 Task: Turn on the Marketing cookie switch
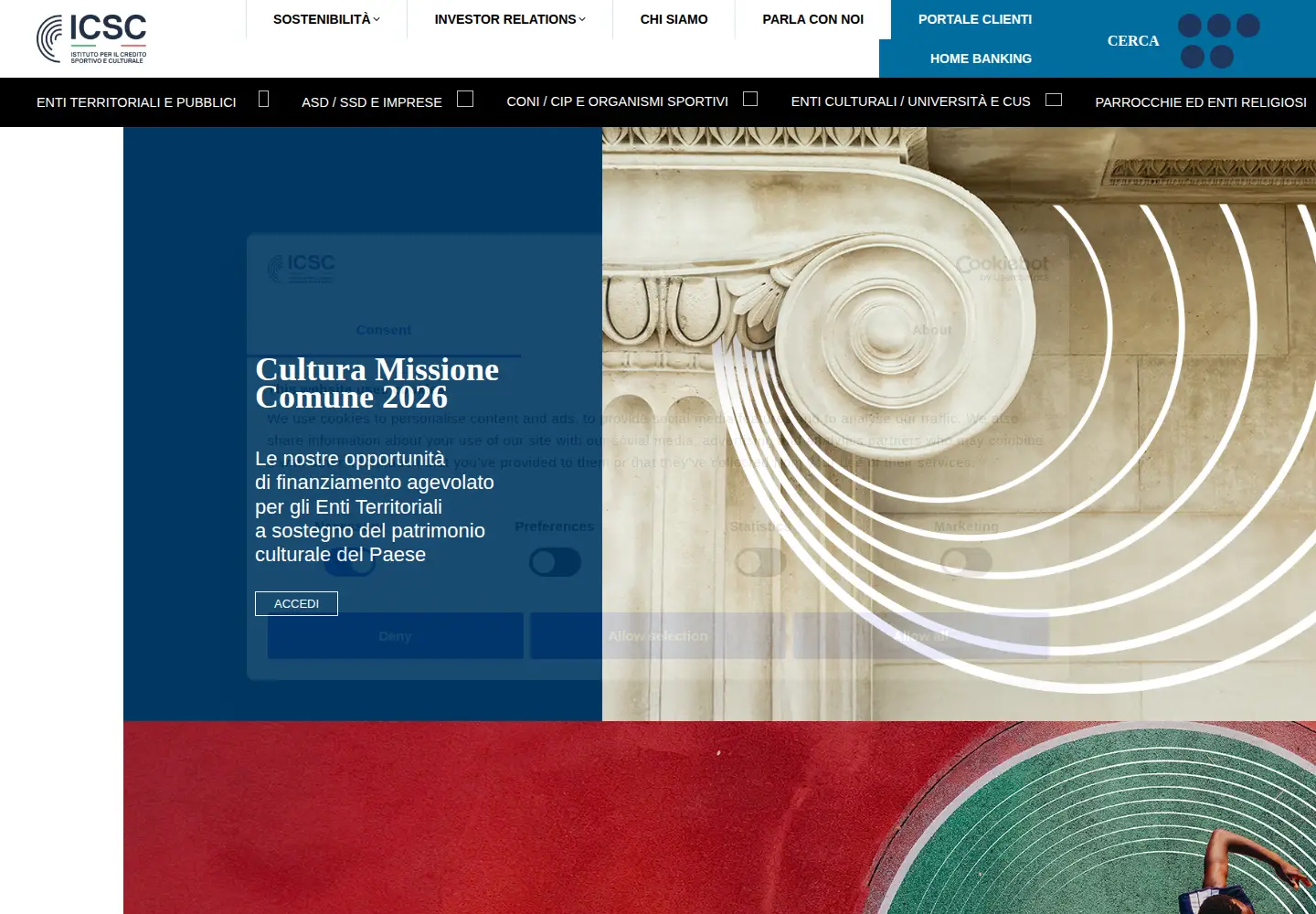pyautogui.click(x=966, y=562)
